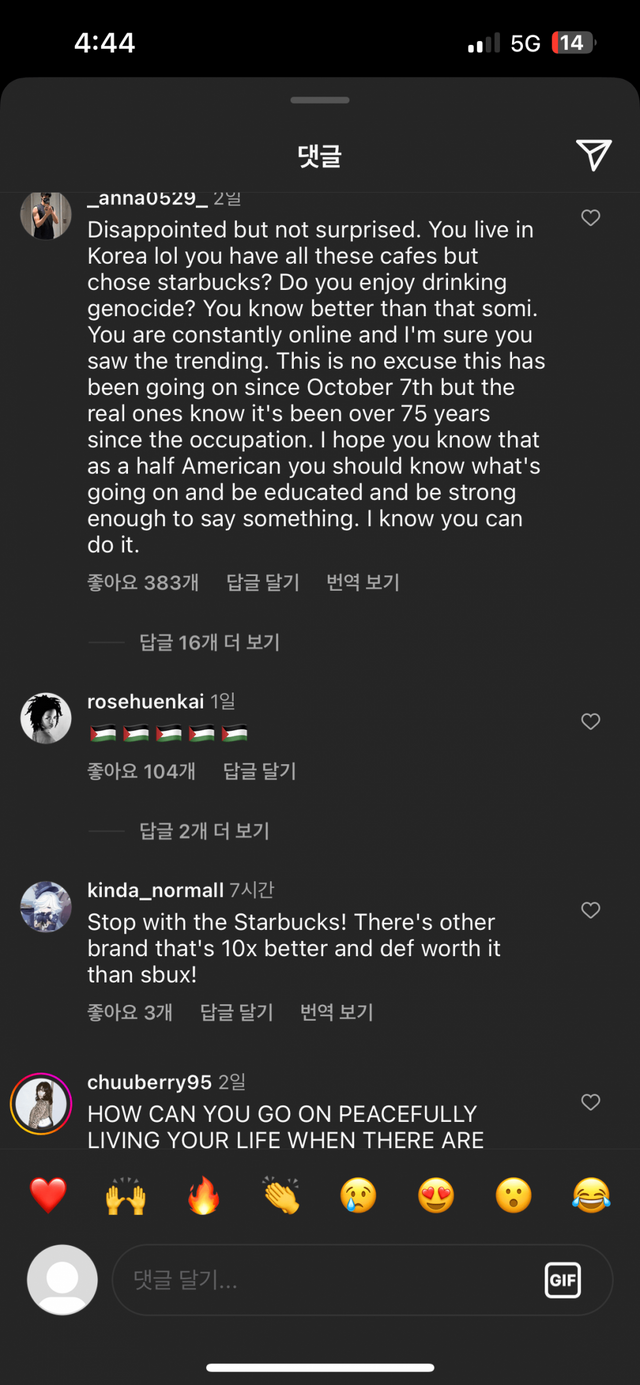Image resolution: width=640 pixels, height=1385 pixels.
Task: Tap the GIF button in comment box
Action: click(x=563, y=1280)
